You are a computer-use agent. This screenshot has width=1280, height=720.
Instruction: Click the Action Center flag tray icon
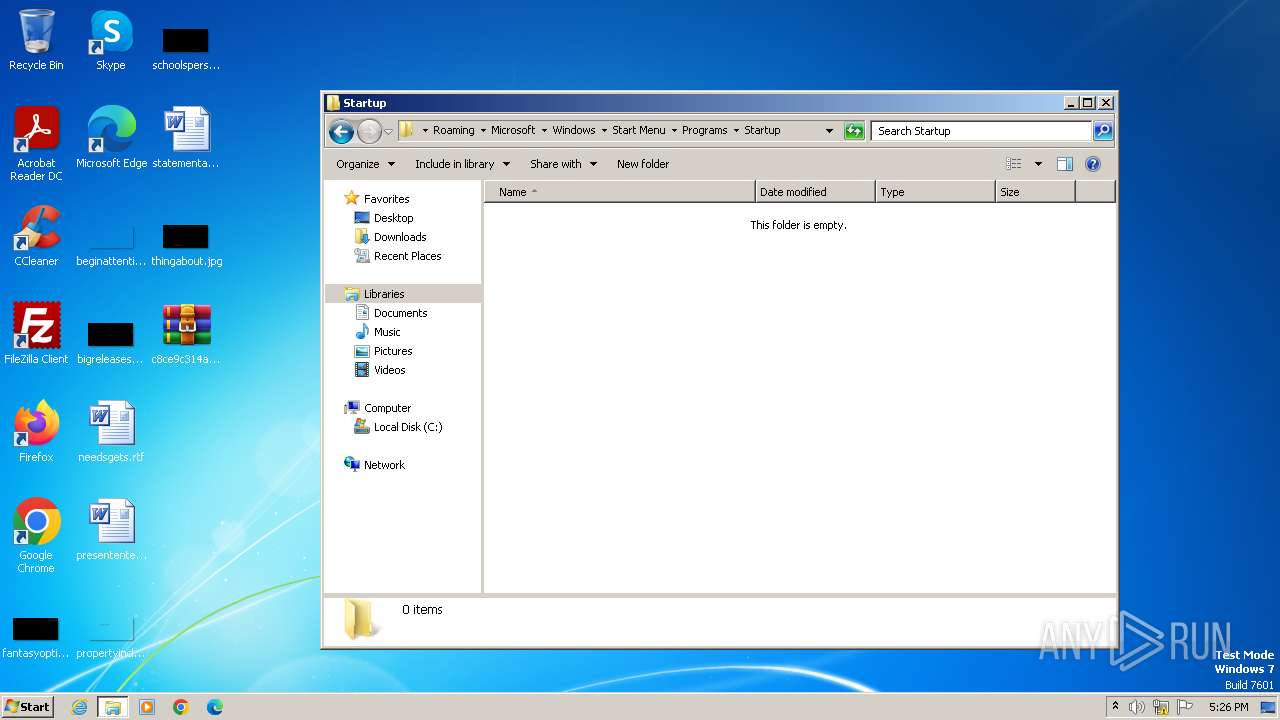point(1184,707)
